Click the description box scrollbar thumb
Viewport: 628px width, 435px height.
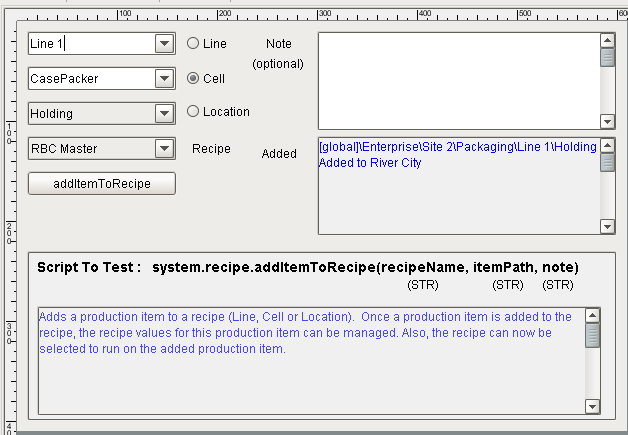tap(593, 335)
